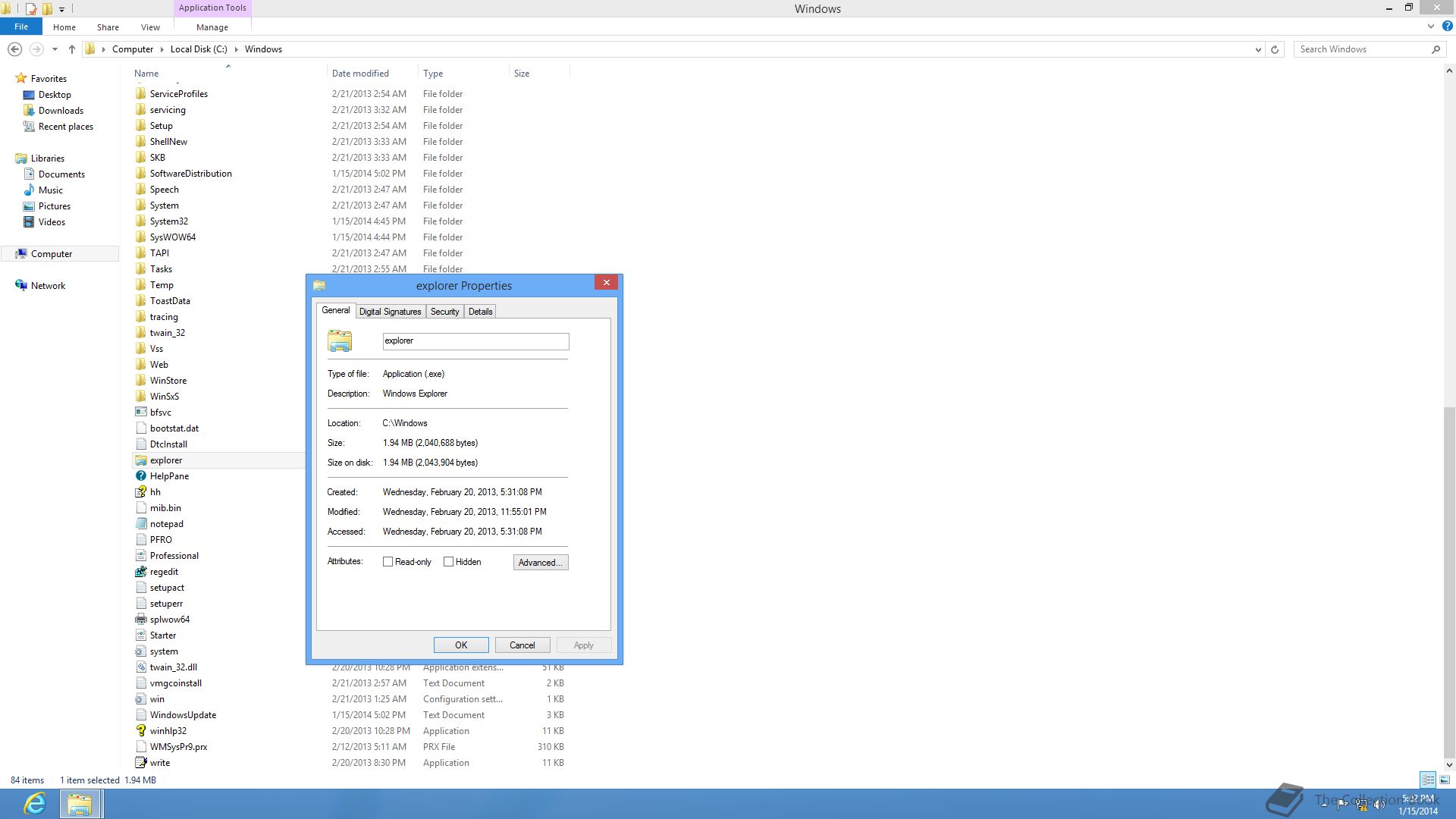Open the Quick Access Toolbar customize dropdown
Image resolution: width=1456 pixels, height=819 pixels.
(x=61, y=9)
